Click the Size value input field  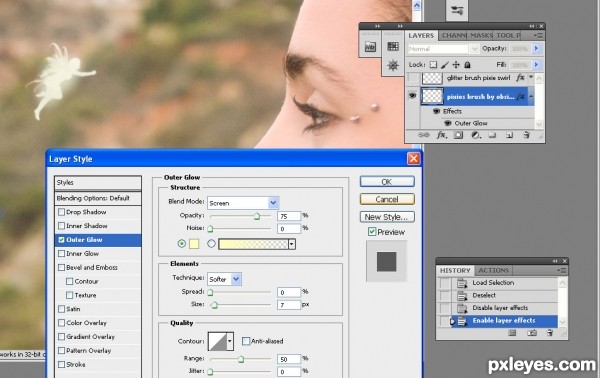(x=289, y=305)
